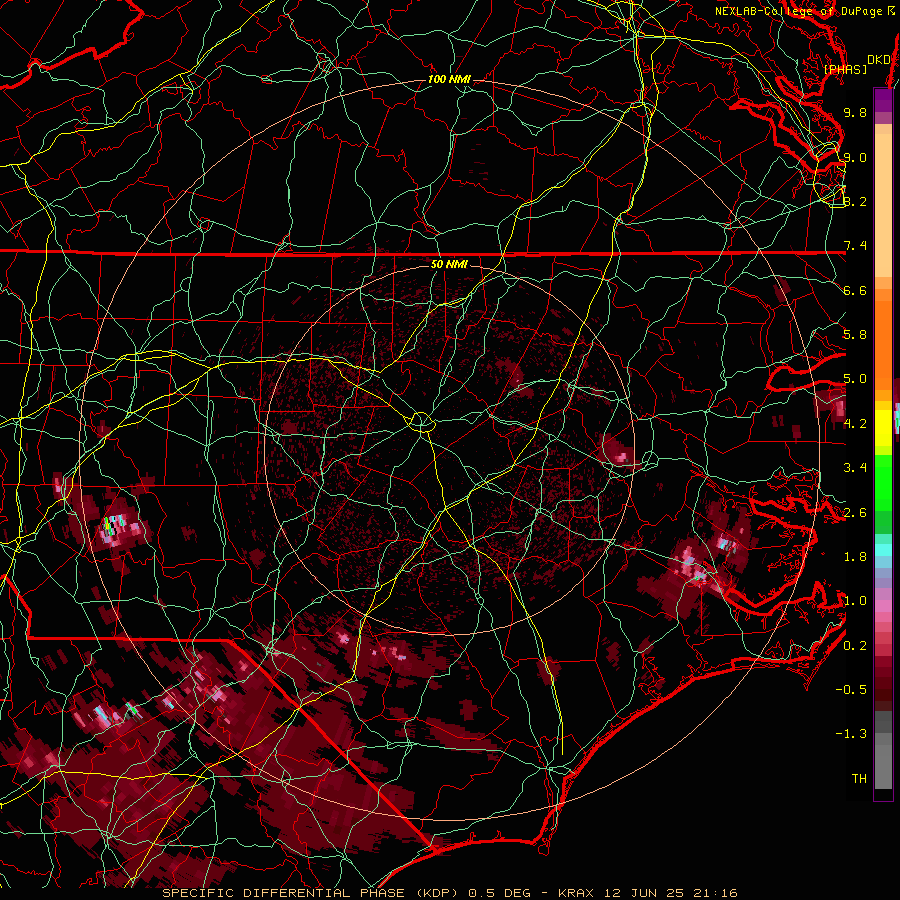
Task: Click the yellow segment of the color bar
Action: click(x=883, y=428)
